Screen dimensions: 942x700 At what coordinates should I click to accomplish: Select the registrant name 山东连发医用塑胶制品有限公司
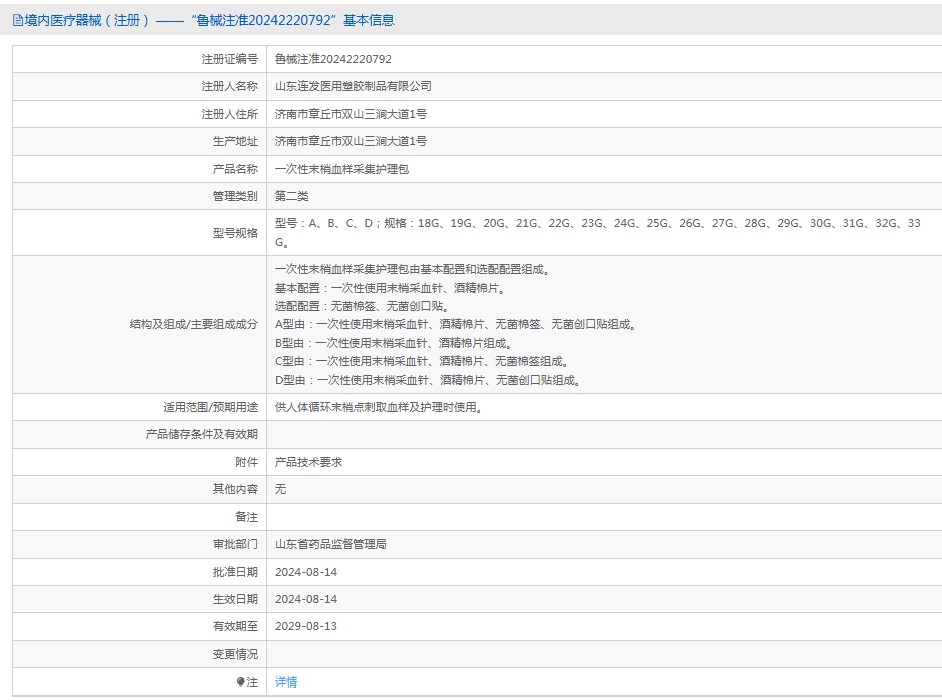(x=353, y=86)
